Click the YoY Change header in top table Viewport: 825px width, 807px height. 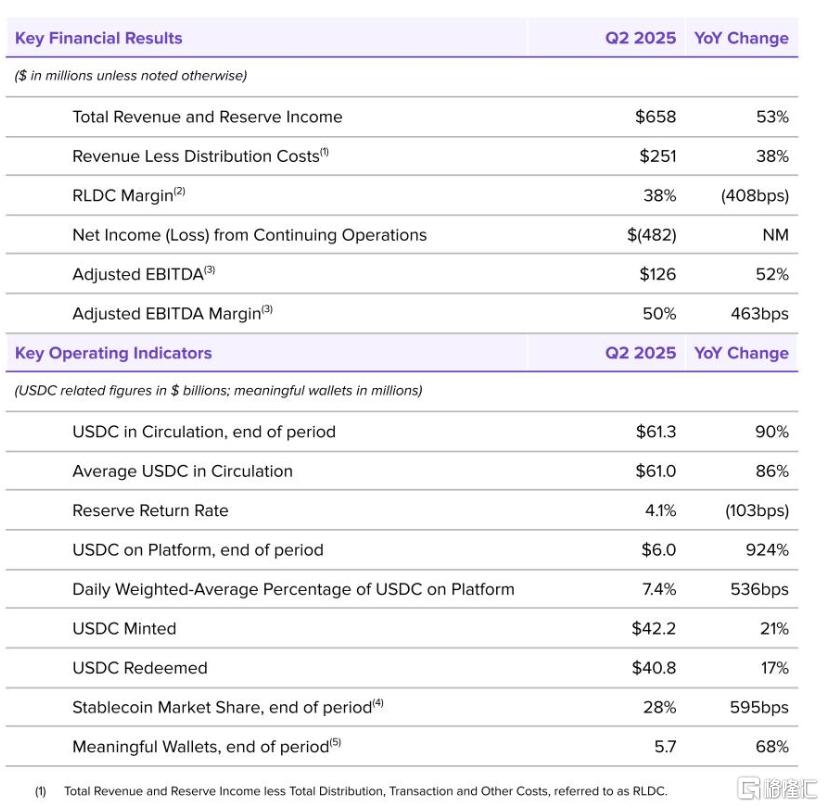[741, 38]
